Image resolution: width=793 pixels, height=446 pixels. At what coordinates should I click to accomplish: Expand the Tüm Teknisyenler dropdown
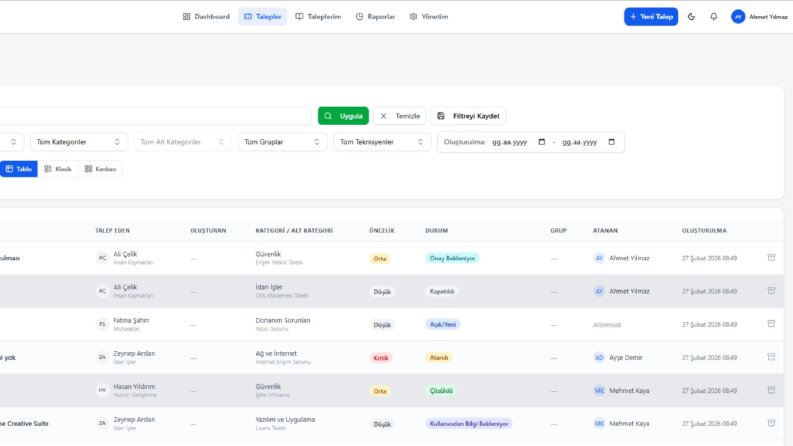click(x=382, y=142)
